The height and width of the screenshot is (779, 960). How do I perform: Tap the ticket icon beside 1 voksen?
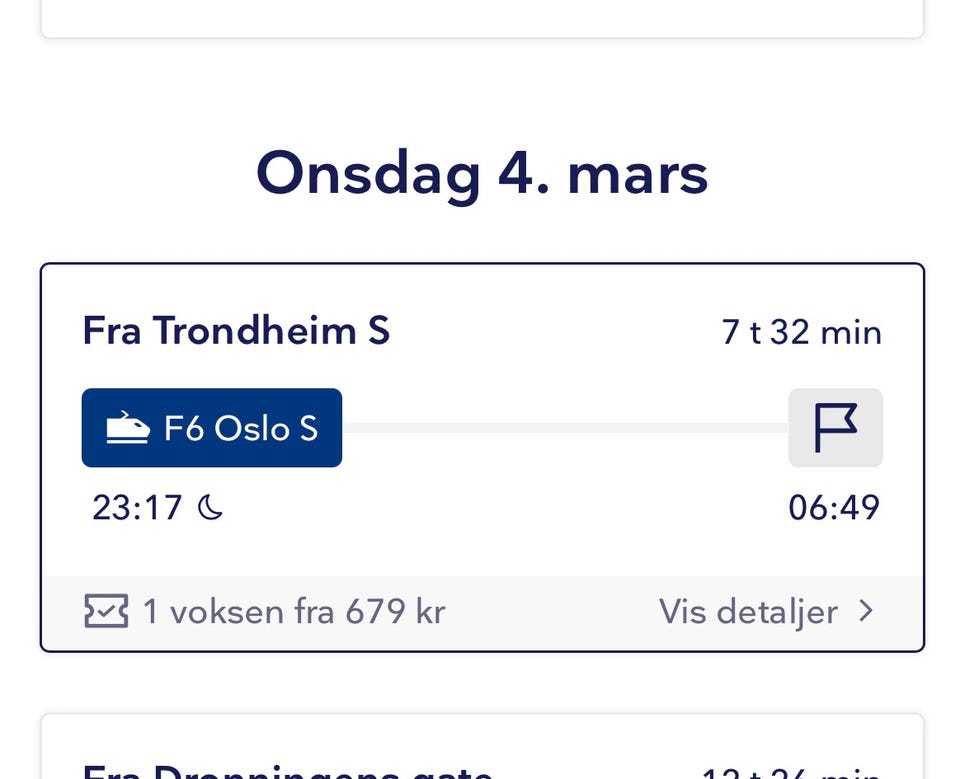[x=106, y=611]
